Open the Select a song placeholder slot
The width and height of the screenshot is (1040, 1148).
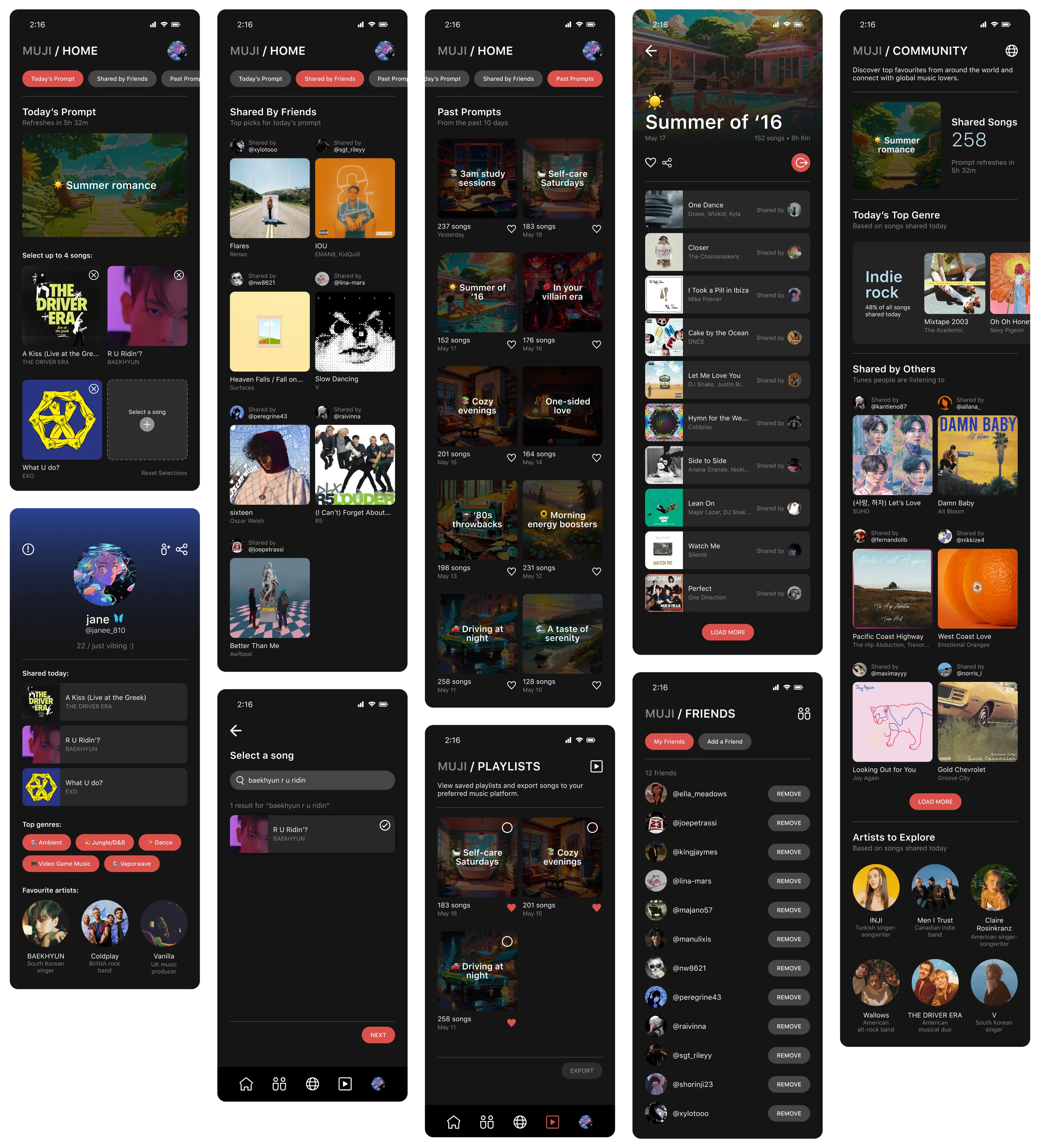147,420
